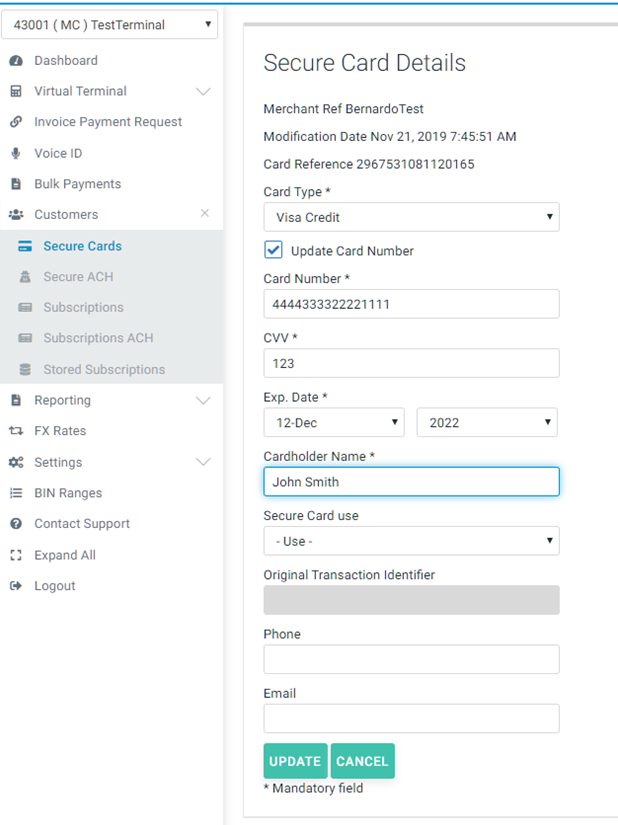Open the expiry month dropdown showing 12-Dec
Image resolution: width=618 pixels, height=825 pixels.
(333, 423)
